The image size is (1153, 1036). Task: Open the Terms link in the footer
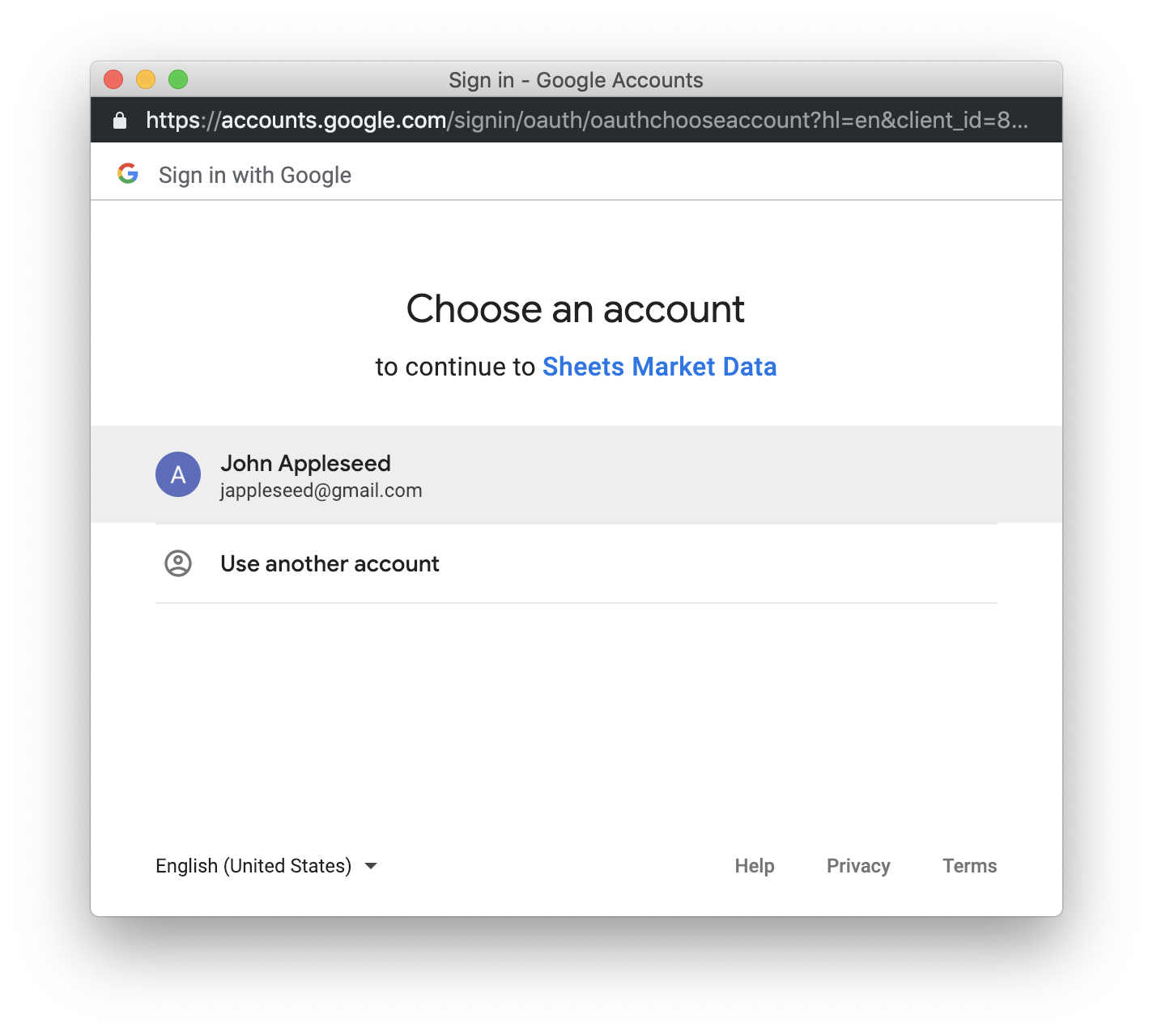pyautogui.click(x=969, y=866)
